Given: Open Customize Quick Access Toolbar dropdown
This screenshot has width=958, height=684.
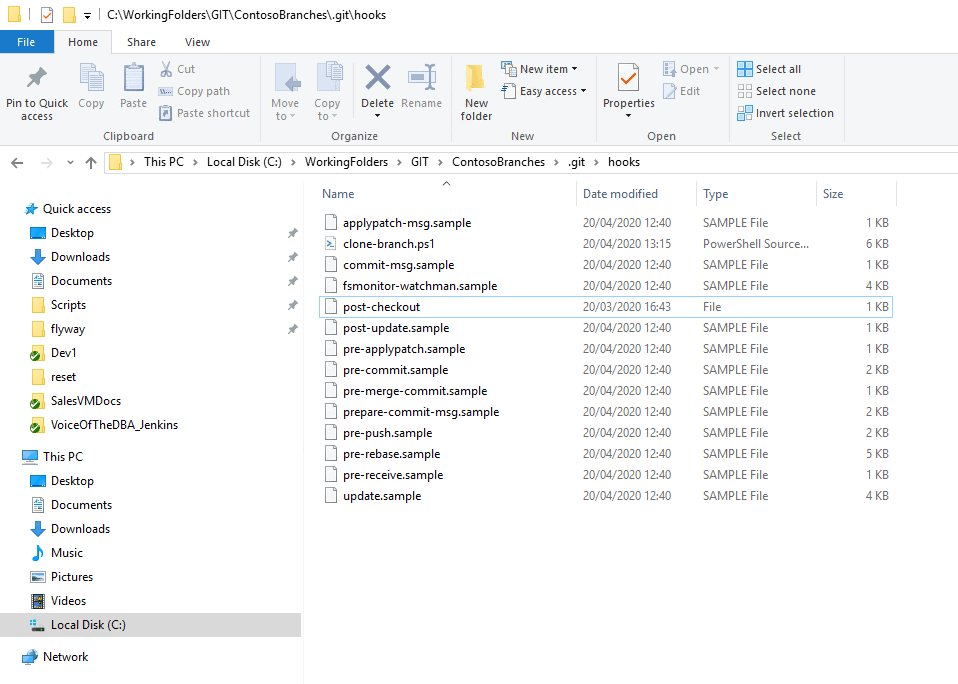Looking at the screenshot, I should click(x=87, y=15).
